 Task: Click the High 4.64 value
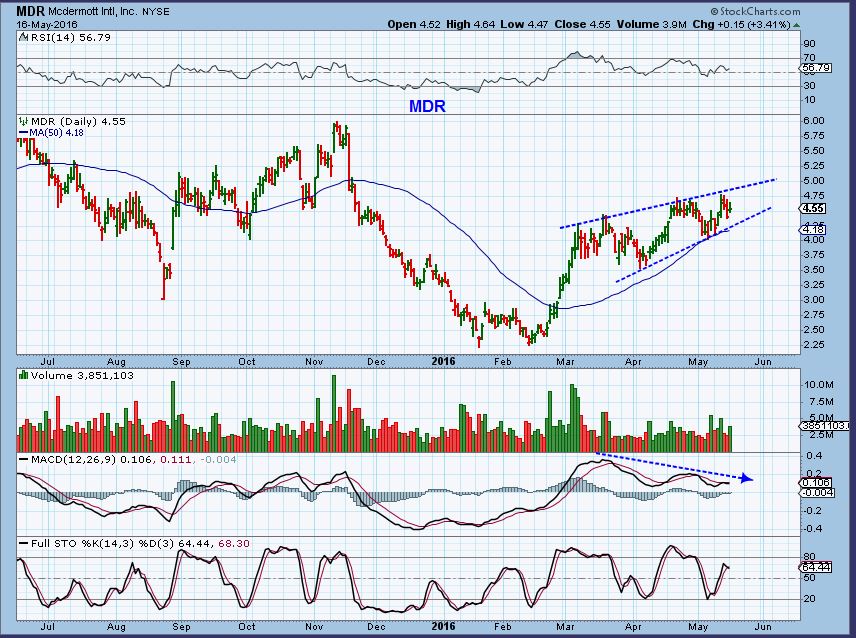click(470, 25)
